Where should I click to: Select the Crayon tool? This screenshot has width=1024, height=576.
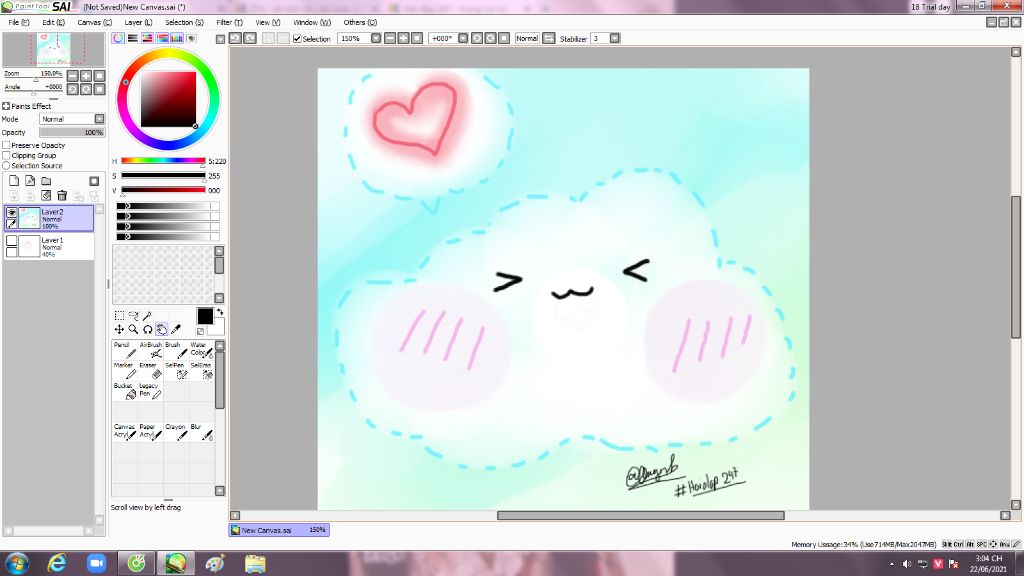(176, 432)
